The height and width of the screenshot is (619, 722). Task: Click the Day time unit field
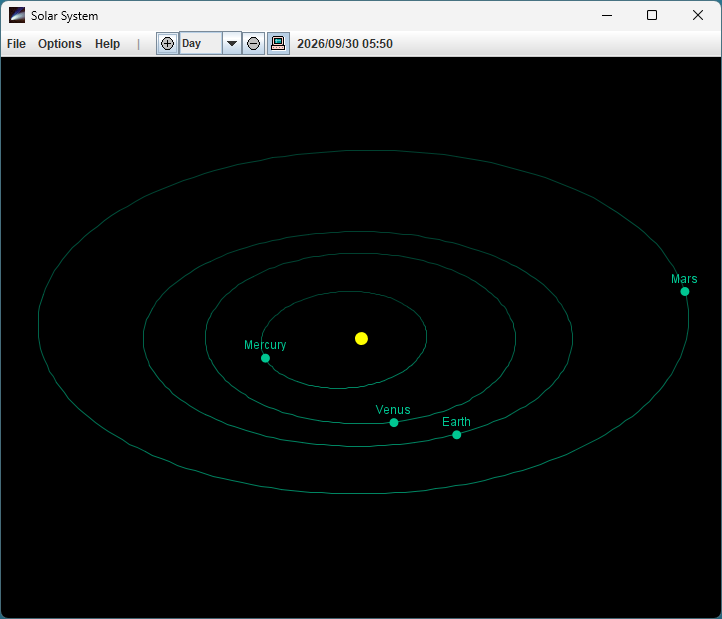click(x=201, y=44)
